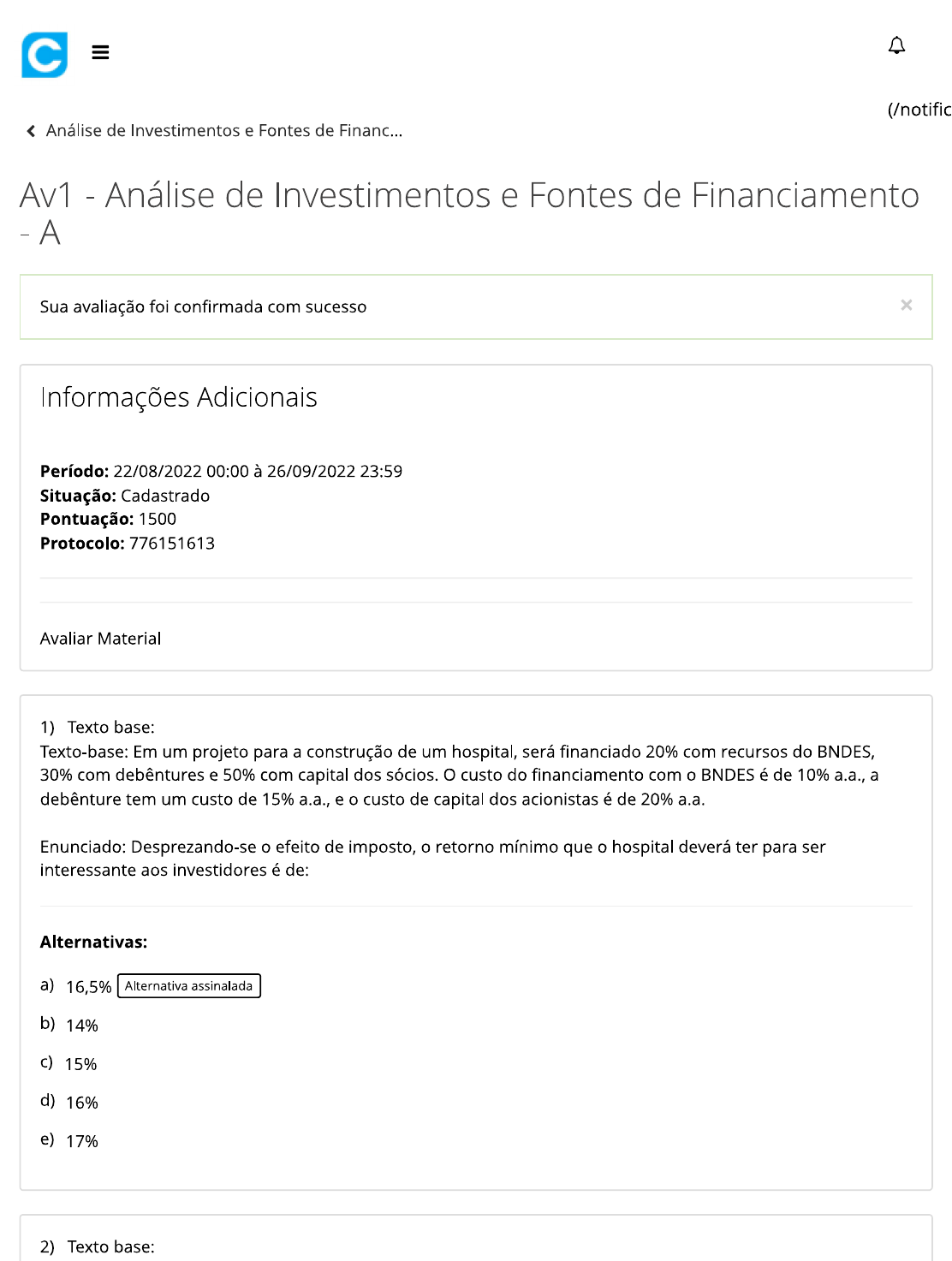Screen dimensions: 952x1261
Task: Click the question 2 Texto base heading
Action: coord(110,1246)
